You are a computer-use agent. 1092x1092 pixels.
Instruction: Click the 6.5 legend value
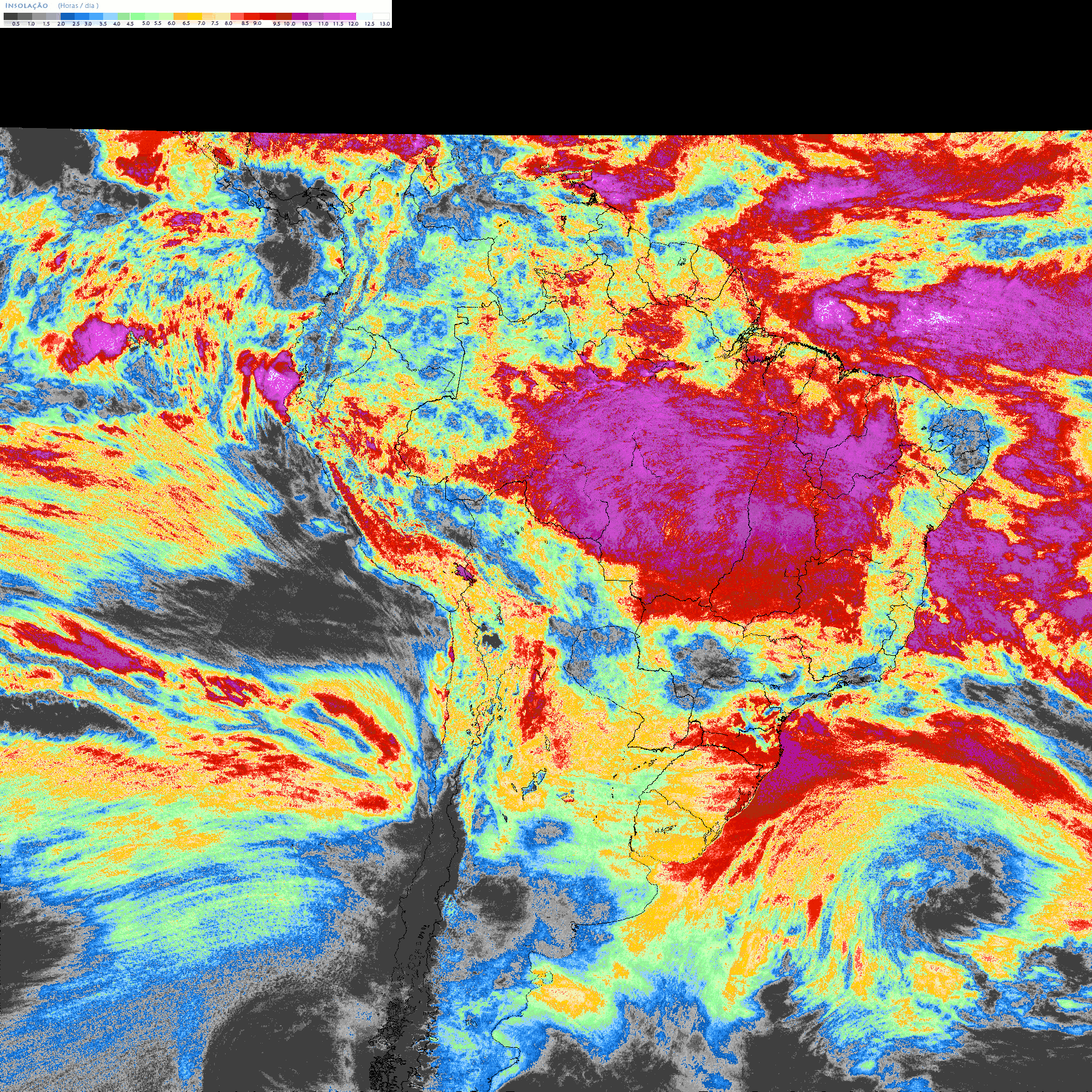click(186, 23)
